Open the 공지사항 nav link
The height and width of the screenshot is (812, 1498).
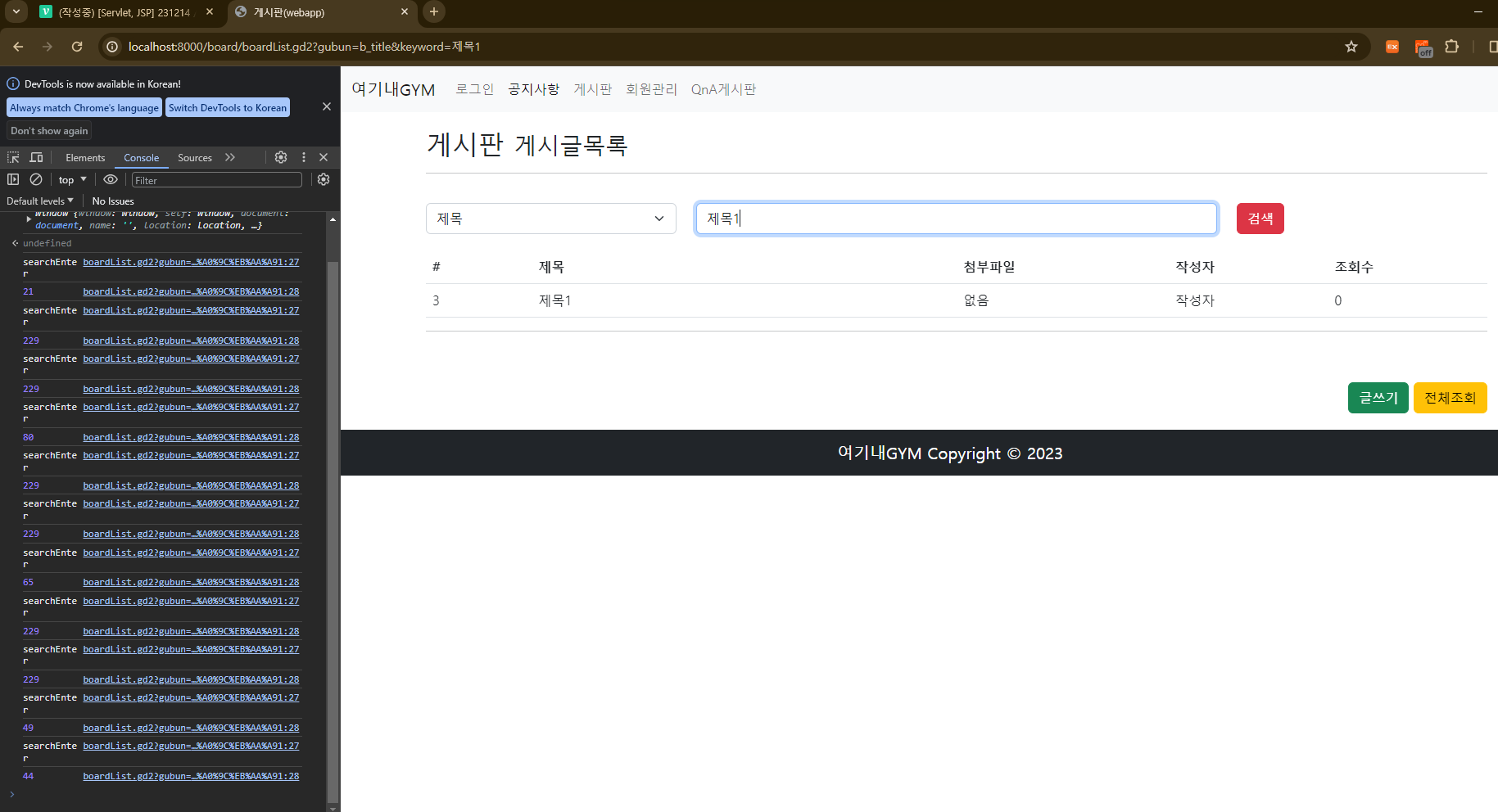pyautogui.click(x=534, y=89)
